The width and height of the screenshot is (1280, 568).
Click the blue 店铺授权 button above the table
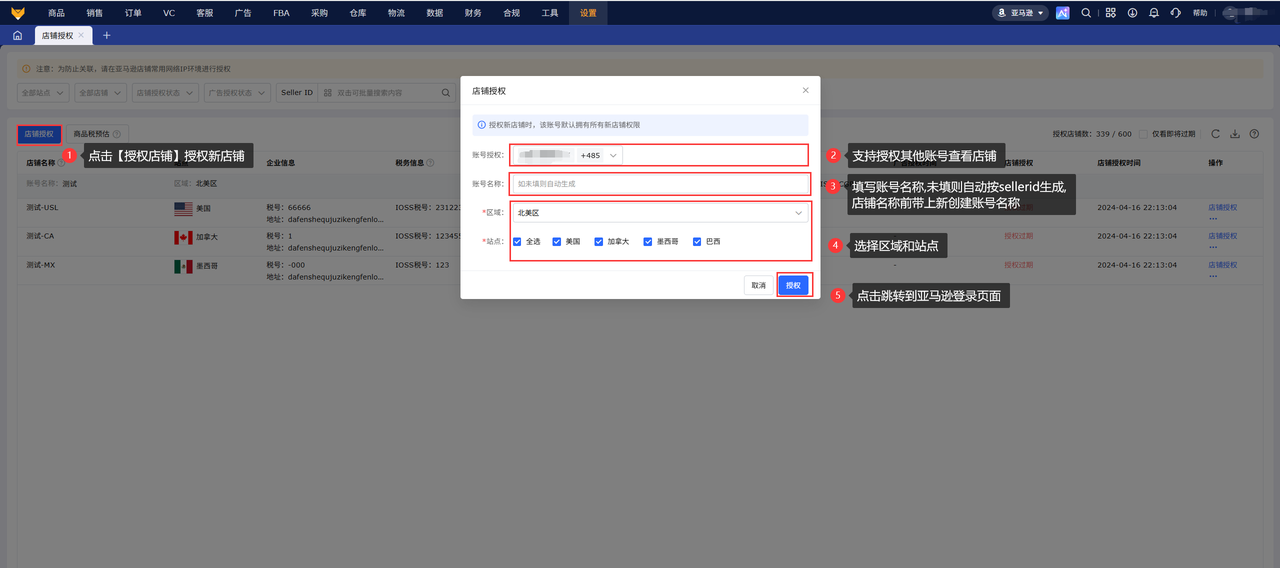(x=39, y=134)
